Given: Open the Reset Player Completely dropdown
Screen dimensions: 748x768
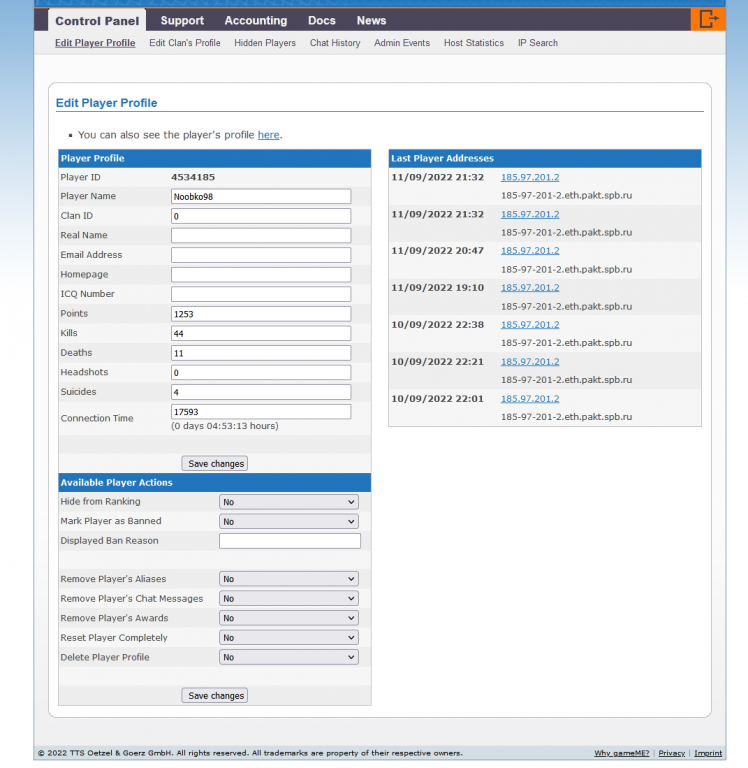Looking at the screenshot, I should (288, 638).
